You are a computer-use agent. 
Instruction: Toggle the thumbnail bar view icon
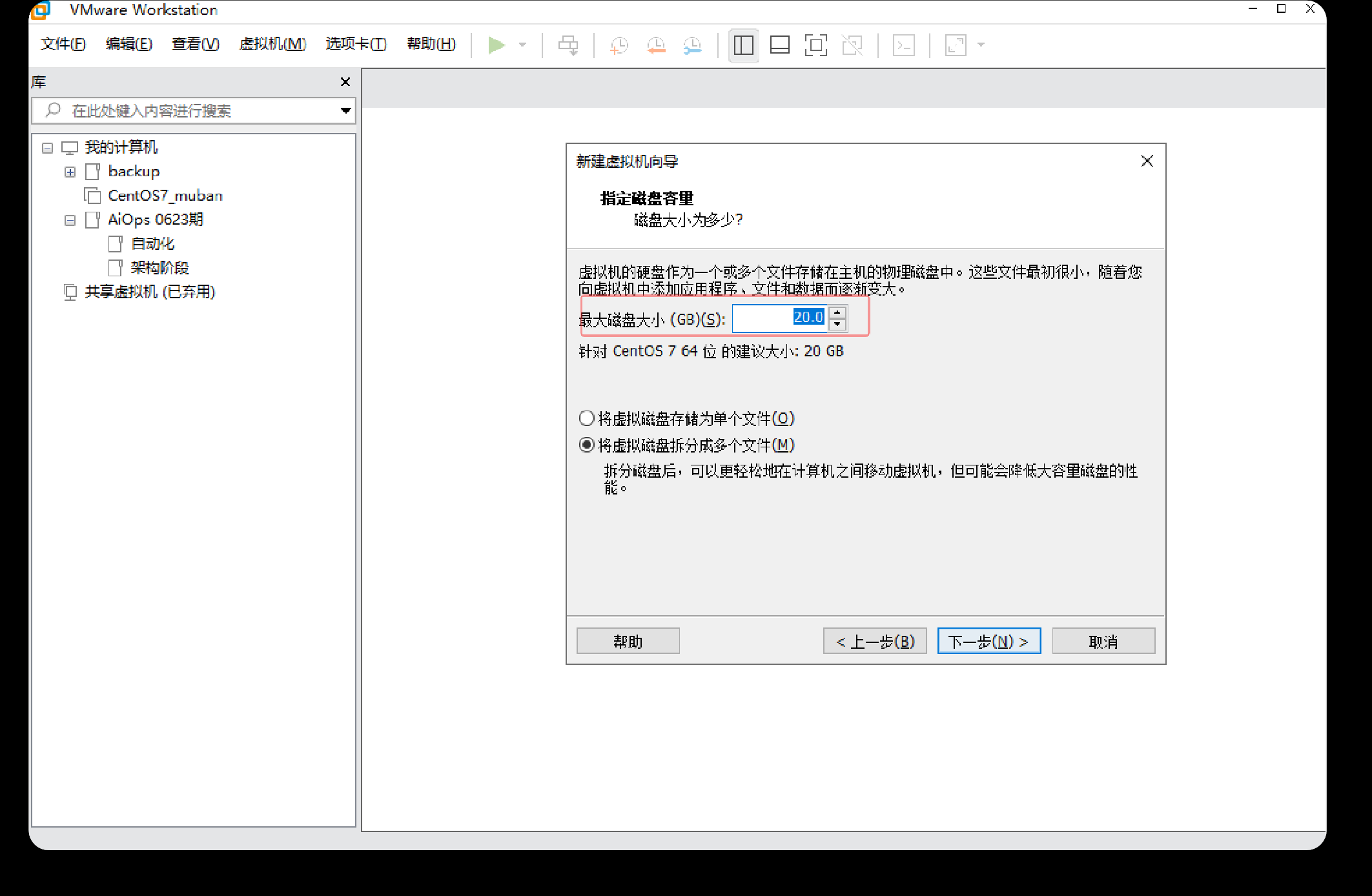tap(780, 45)
